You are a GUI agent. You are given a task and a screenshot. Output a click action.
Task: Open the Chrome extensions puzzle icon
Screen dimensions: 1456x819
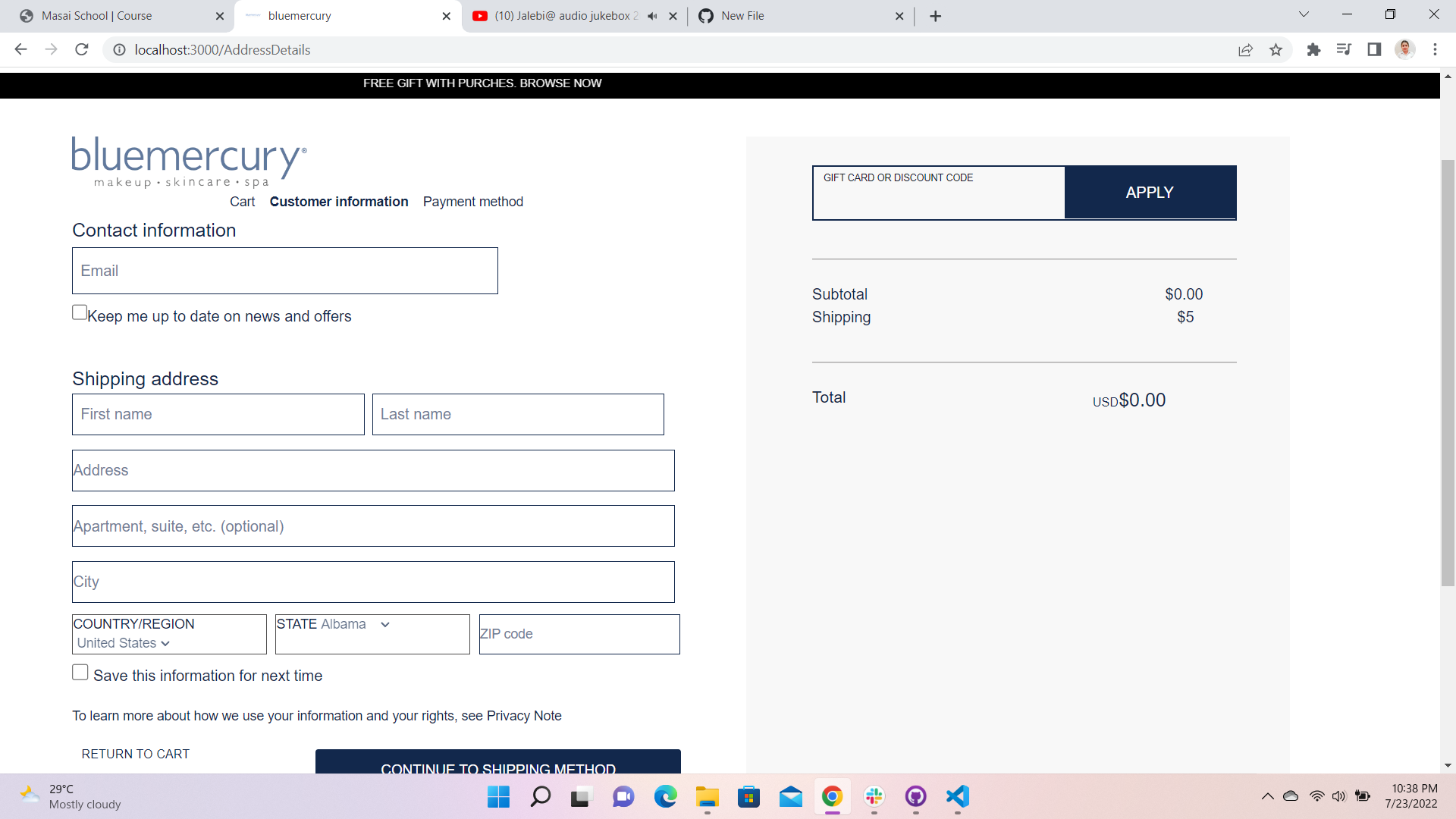click(x=1313, y=50)
